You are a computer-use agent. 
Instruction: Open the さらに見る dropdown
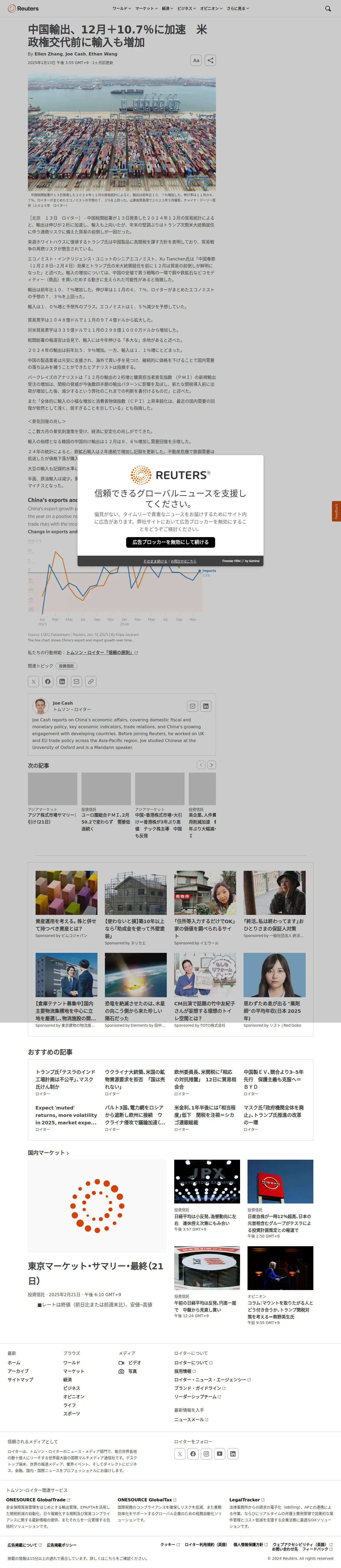click(x=237, y=8)
